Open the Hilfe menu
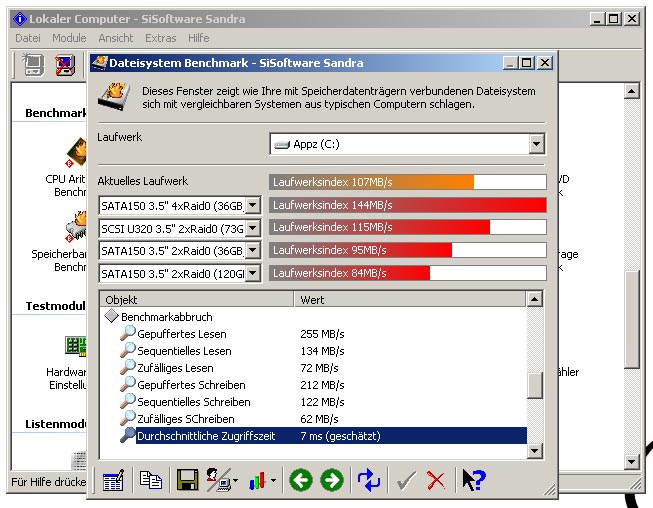Image resolution: width=653 pixels, height=508 pixels. click(x=199, y=38)
